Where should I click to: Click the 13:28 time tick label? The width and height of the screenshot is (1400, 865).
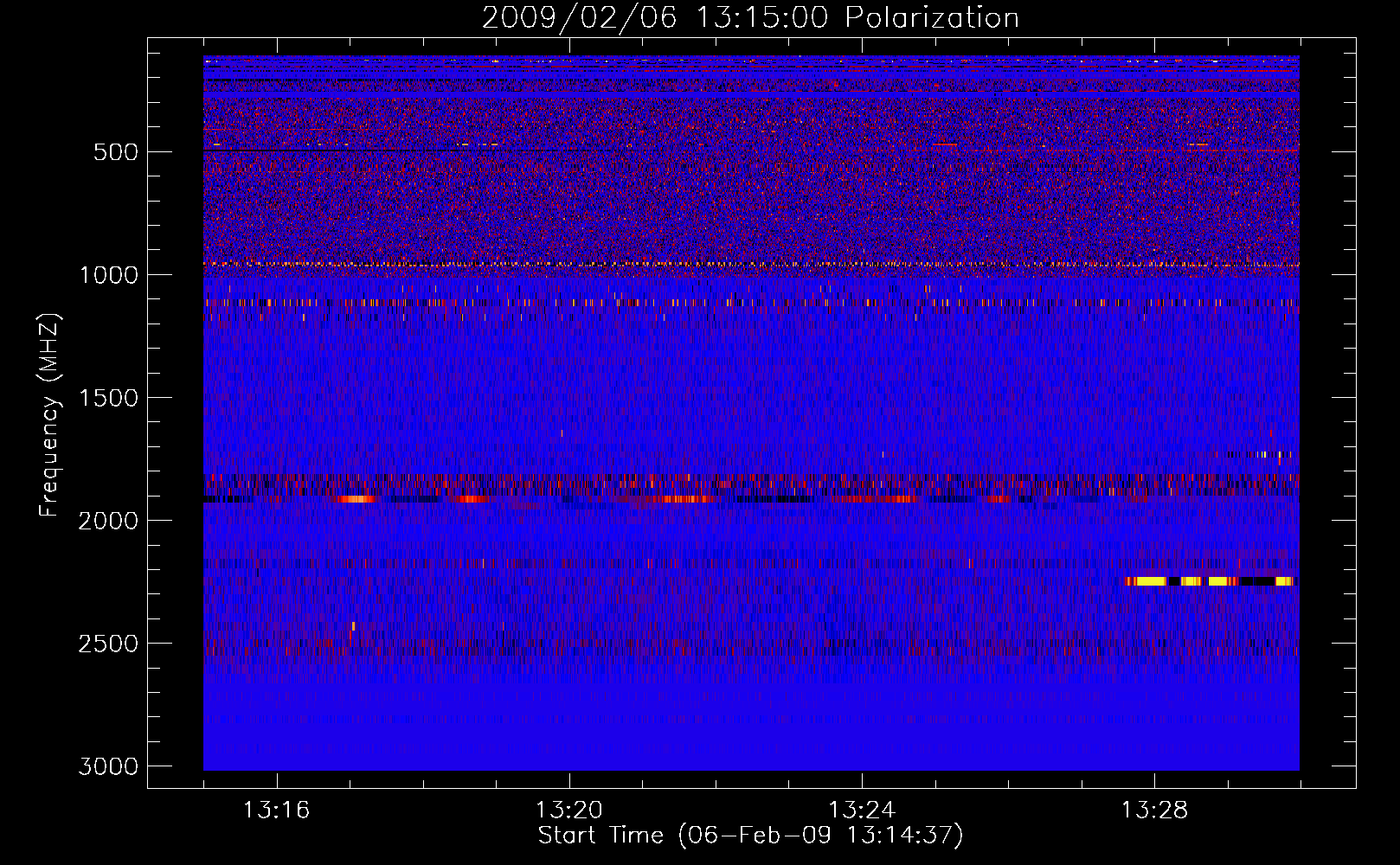point(1154,811)
